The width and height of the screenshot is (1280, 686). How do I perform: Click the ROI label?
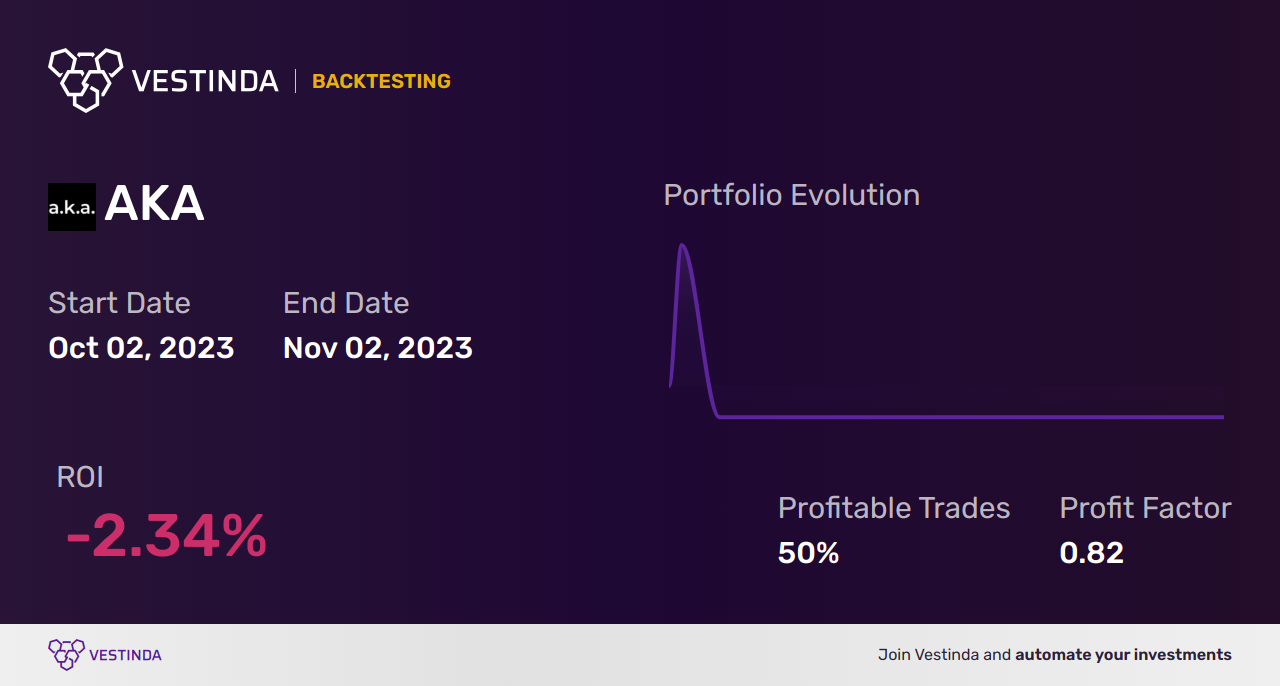point(80,477)
